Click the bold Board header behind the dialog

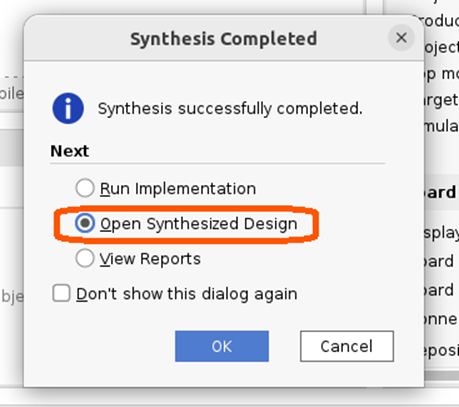(441, 193)
